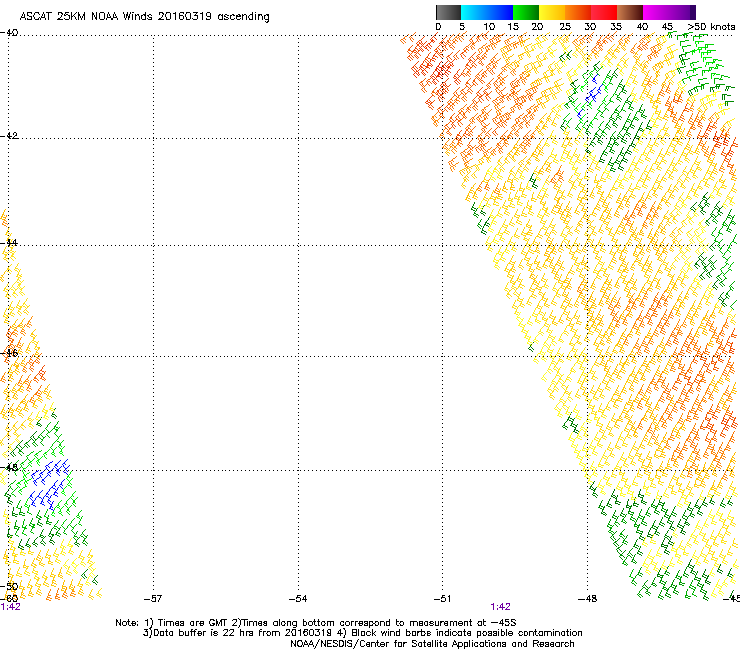Click the red 30-35 knots color band
Screen dimensions: 740x650
(604, 12)
